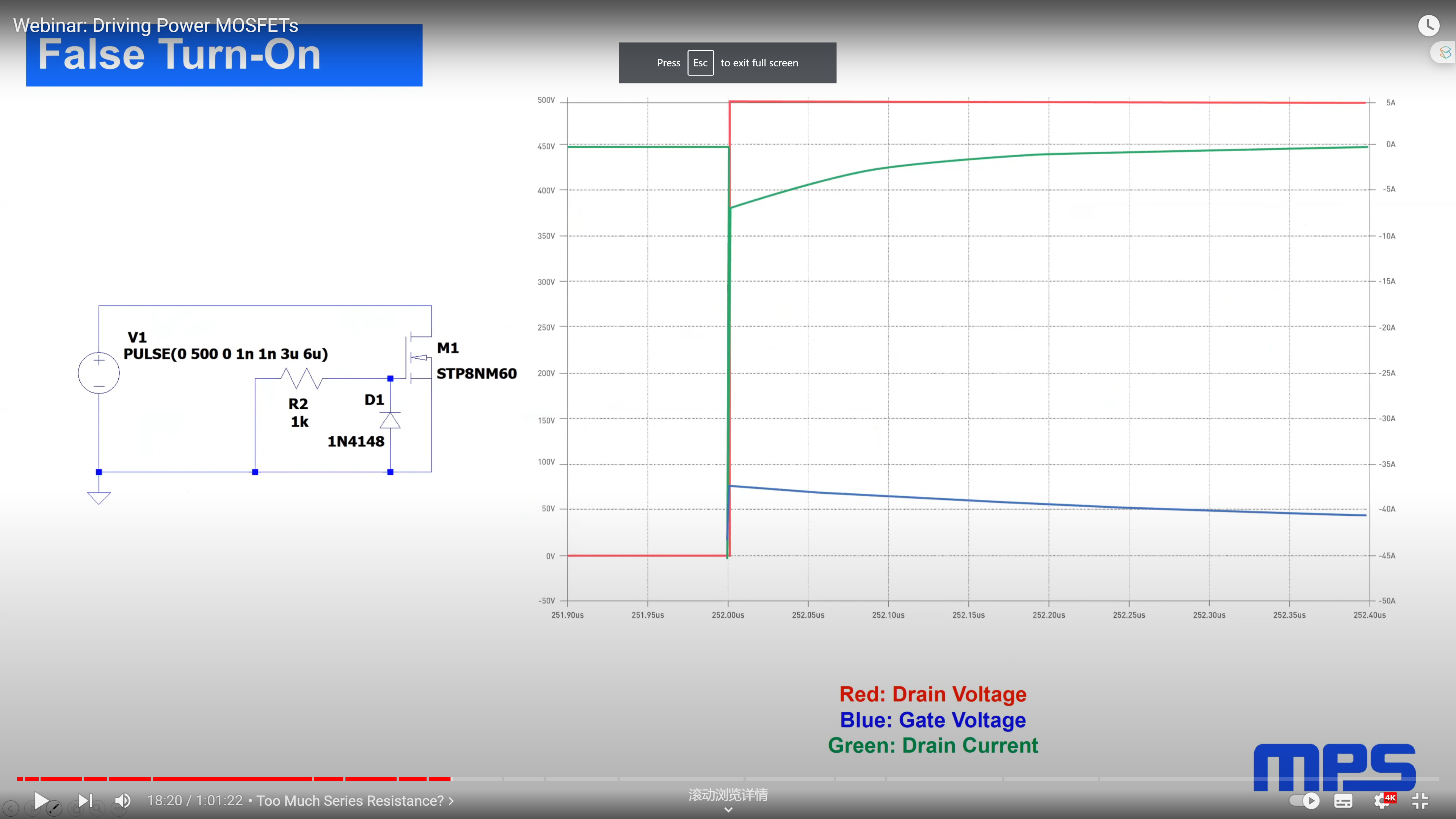Open the Webinar: Driving Power MOSFETs title link
This screenshot has width=1456, height=819.
(x=155, y=25)
